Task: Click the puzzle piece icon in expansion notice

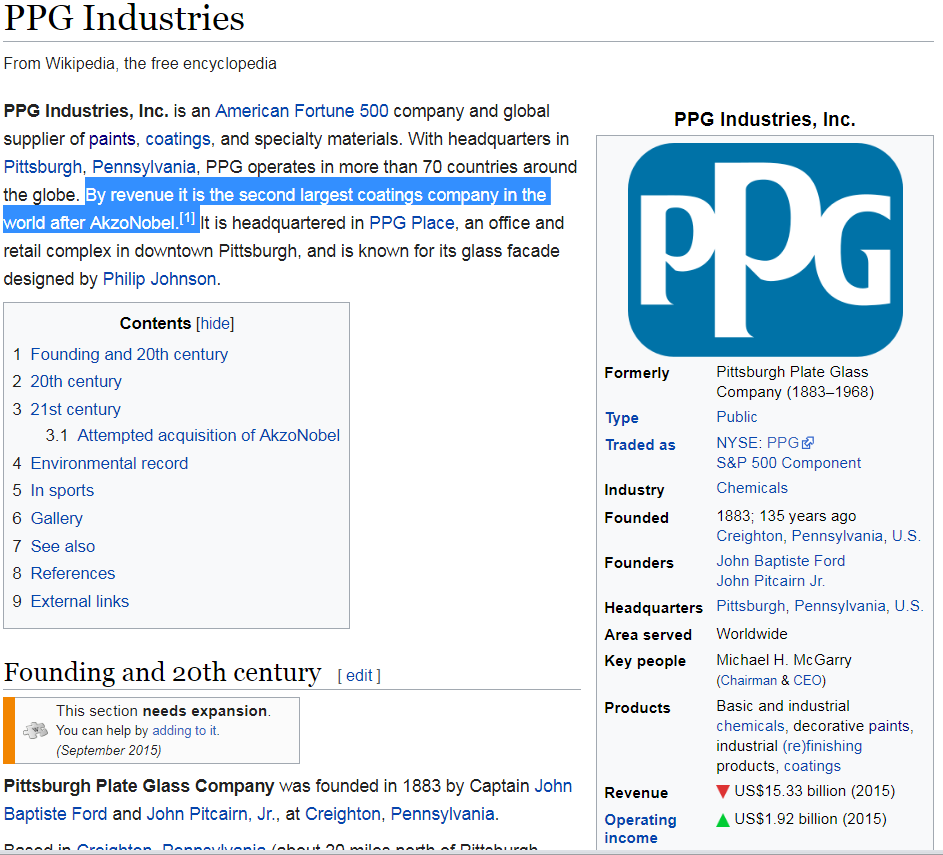Action: point(35,731)
